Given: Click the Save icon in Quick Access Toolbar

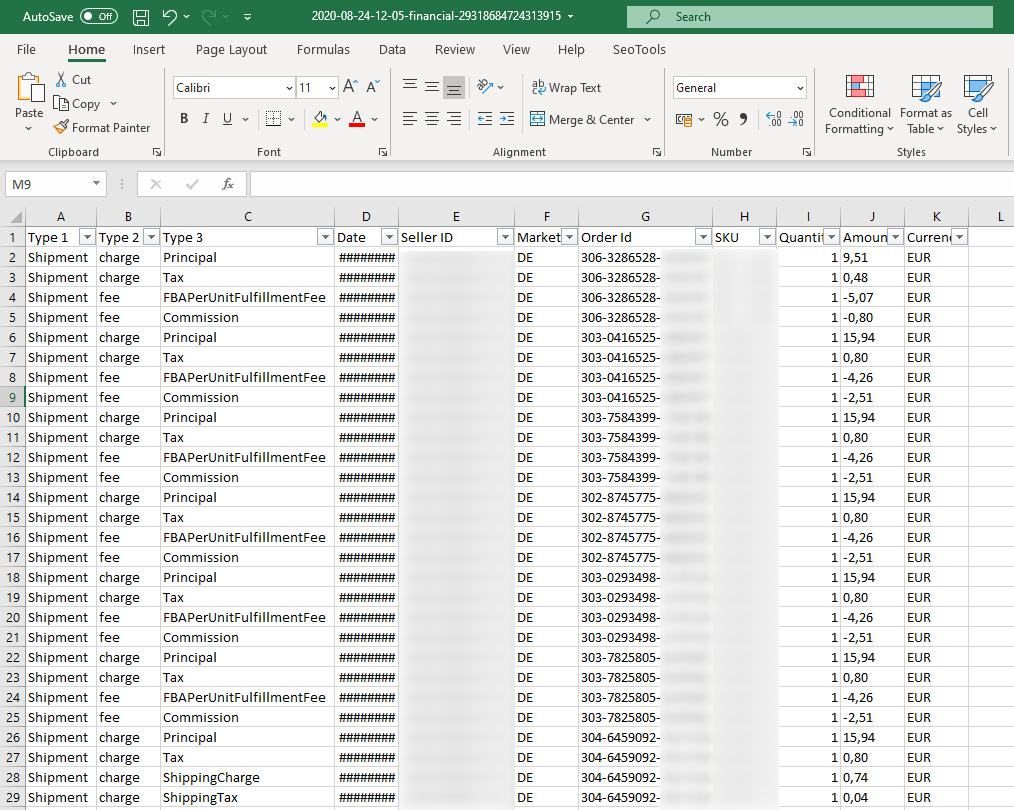Looking at the screenshot, I should tap(140, 16).
